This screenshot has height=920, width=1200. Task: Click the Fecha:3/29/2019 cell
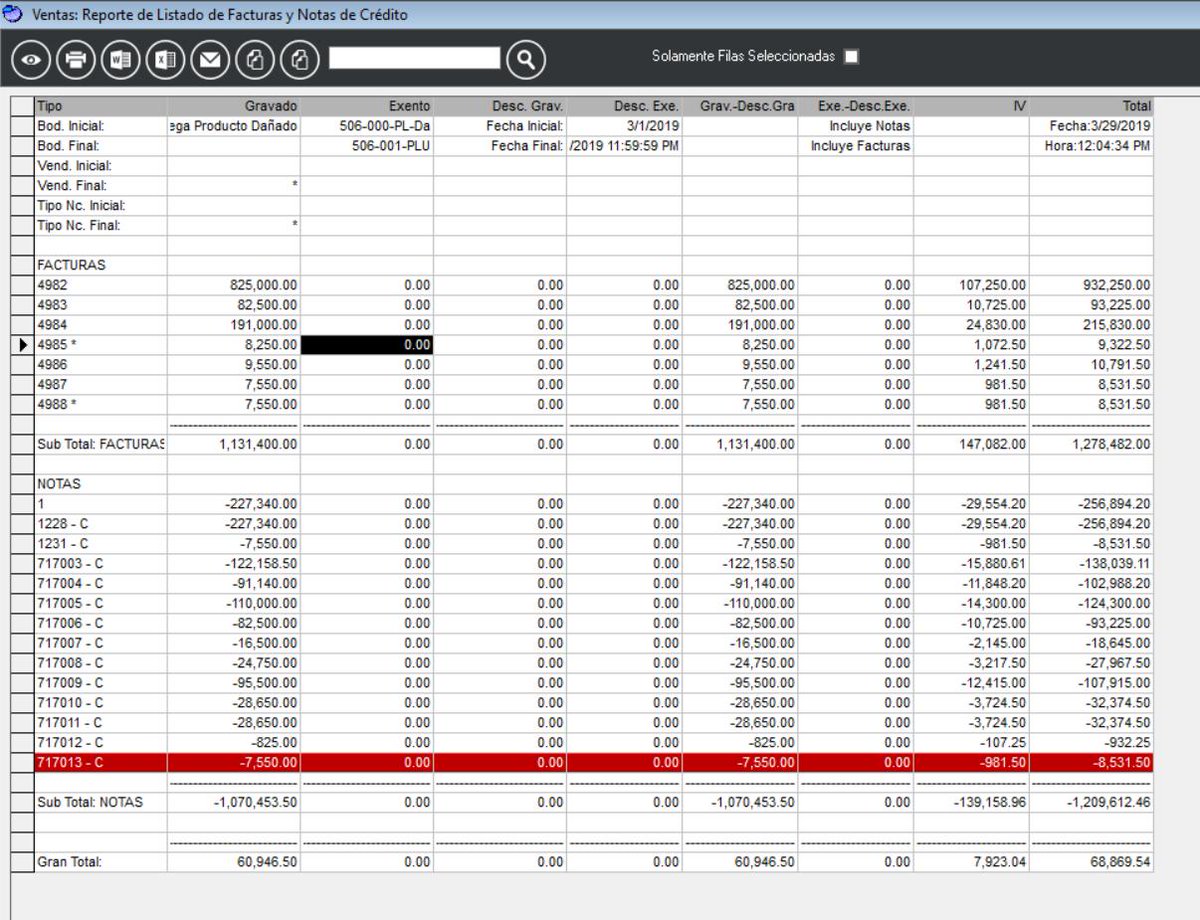[x=1091, y=126]
